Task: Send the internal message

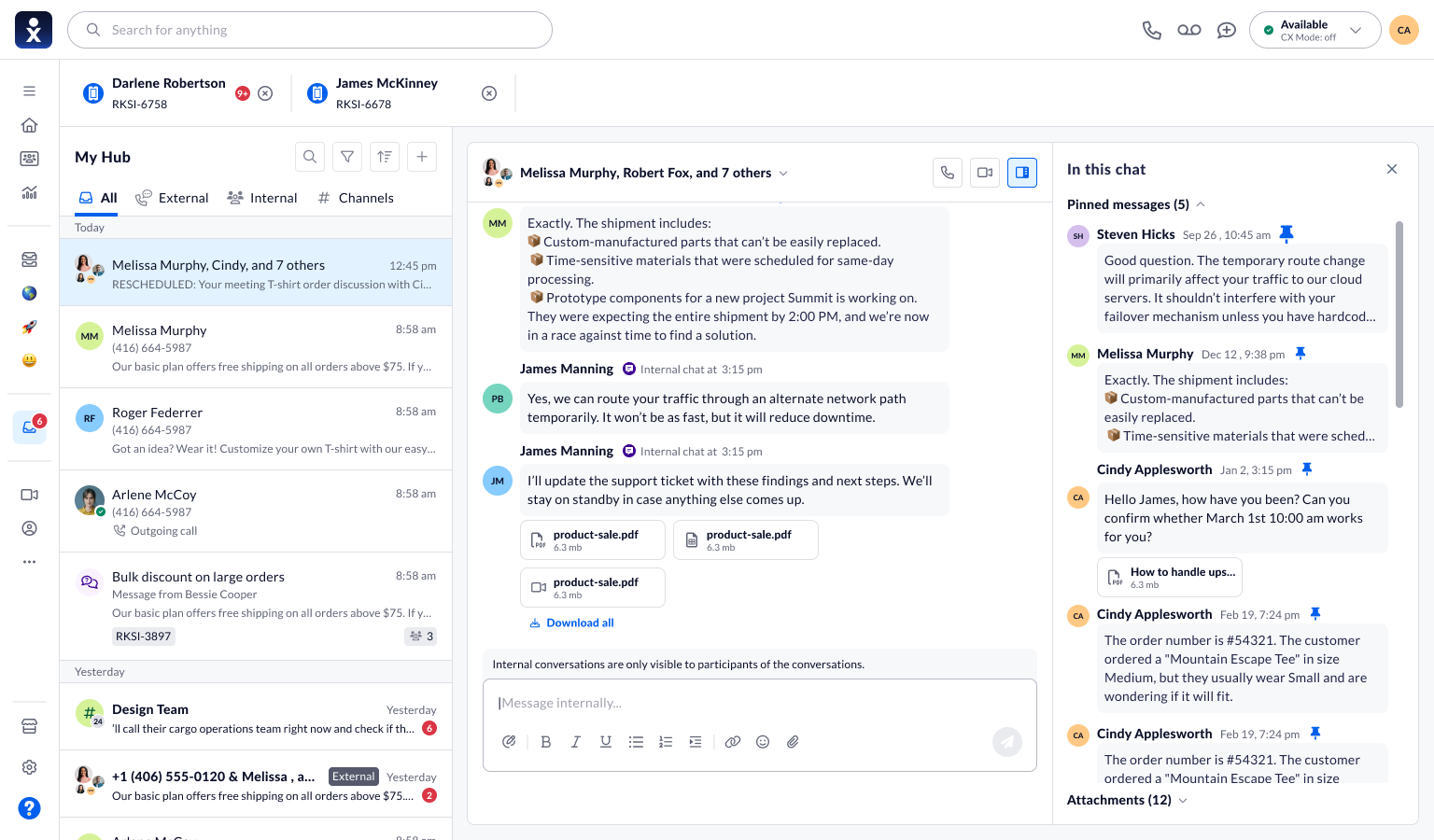Action: coord(1007,742)
